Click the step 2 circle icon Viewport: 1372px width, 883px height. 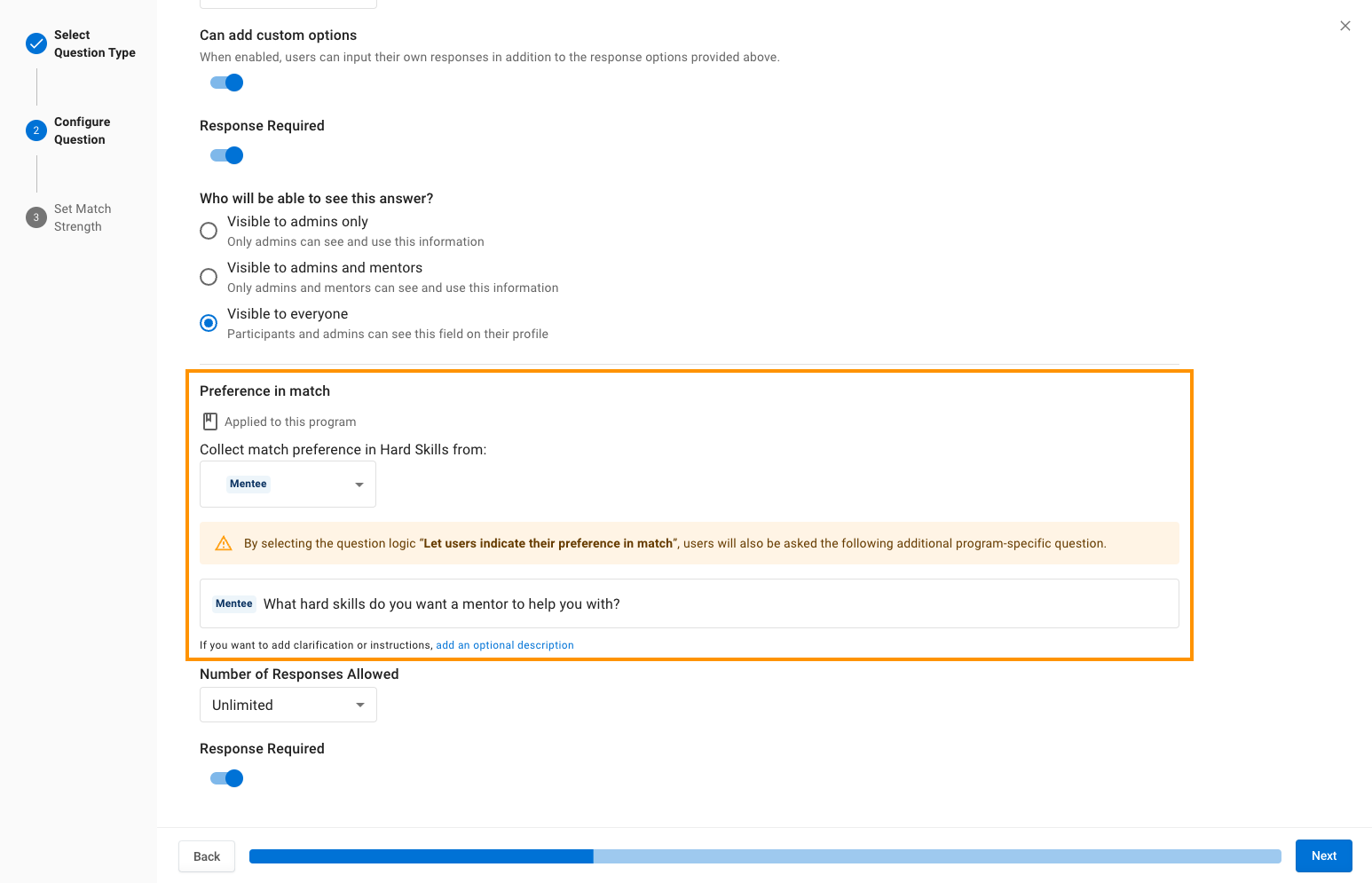pyautogui.click(x=36, y=130)
